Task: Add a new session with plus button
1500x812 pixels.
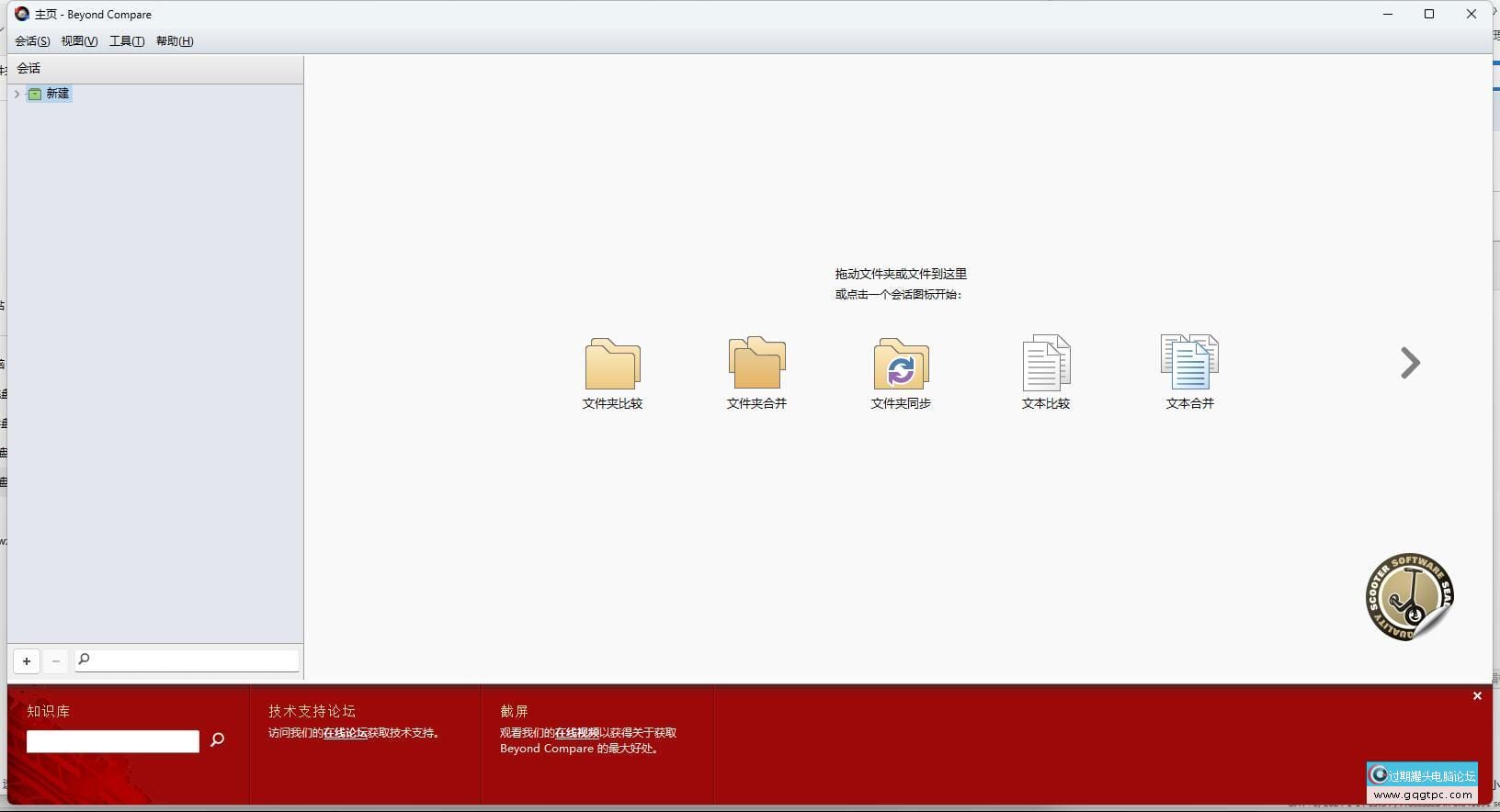Action: [27, 660]
